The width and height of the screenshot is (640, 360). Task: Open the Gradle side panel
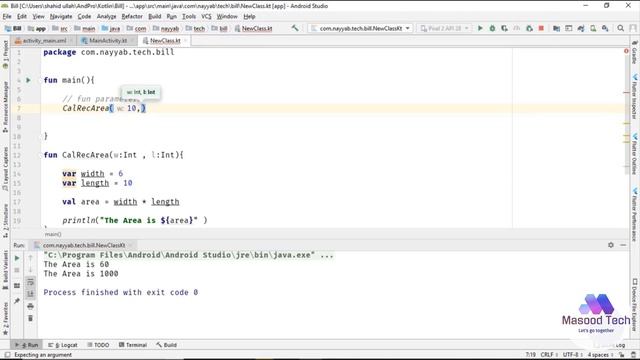(x=635, y=53)
